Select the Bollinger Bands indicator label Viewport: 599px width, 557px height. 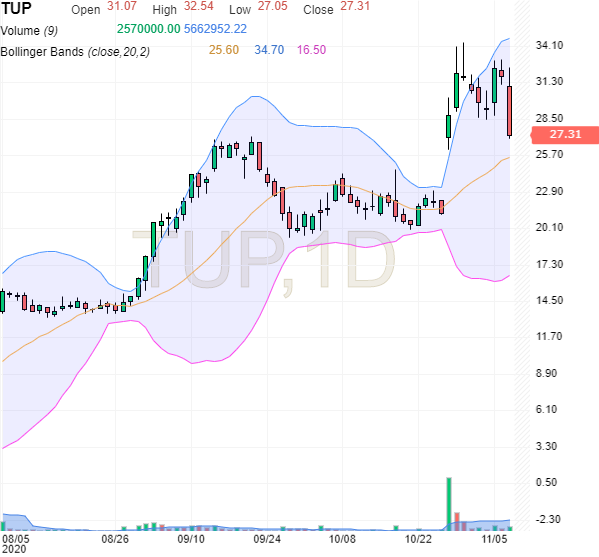(x=75, y=52)
